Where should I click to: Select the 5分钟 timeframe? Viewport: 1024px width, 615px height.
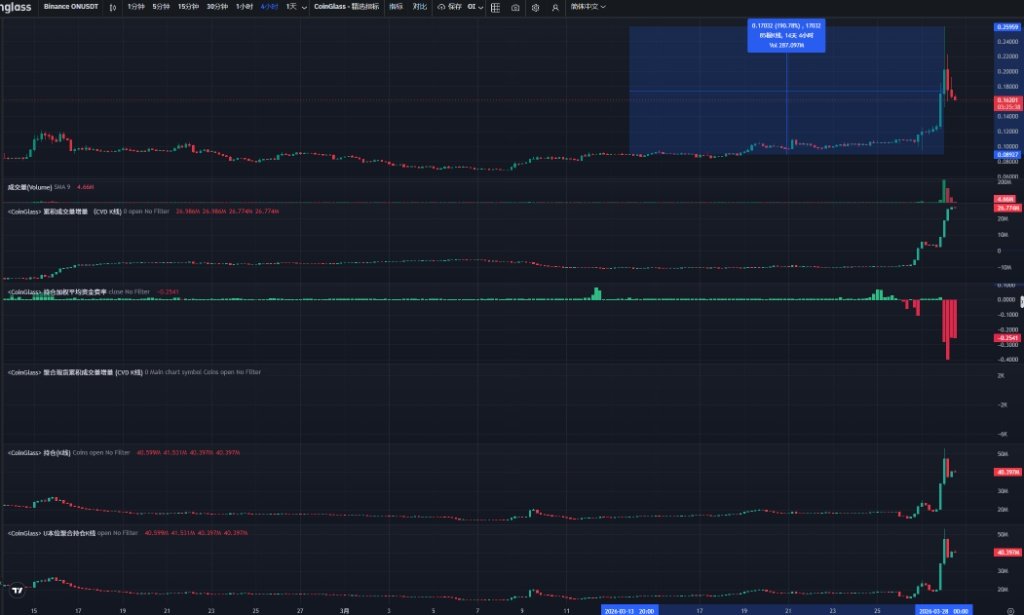(161, 7)
